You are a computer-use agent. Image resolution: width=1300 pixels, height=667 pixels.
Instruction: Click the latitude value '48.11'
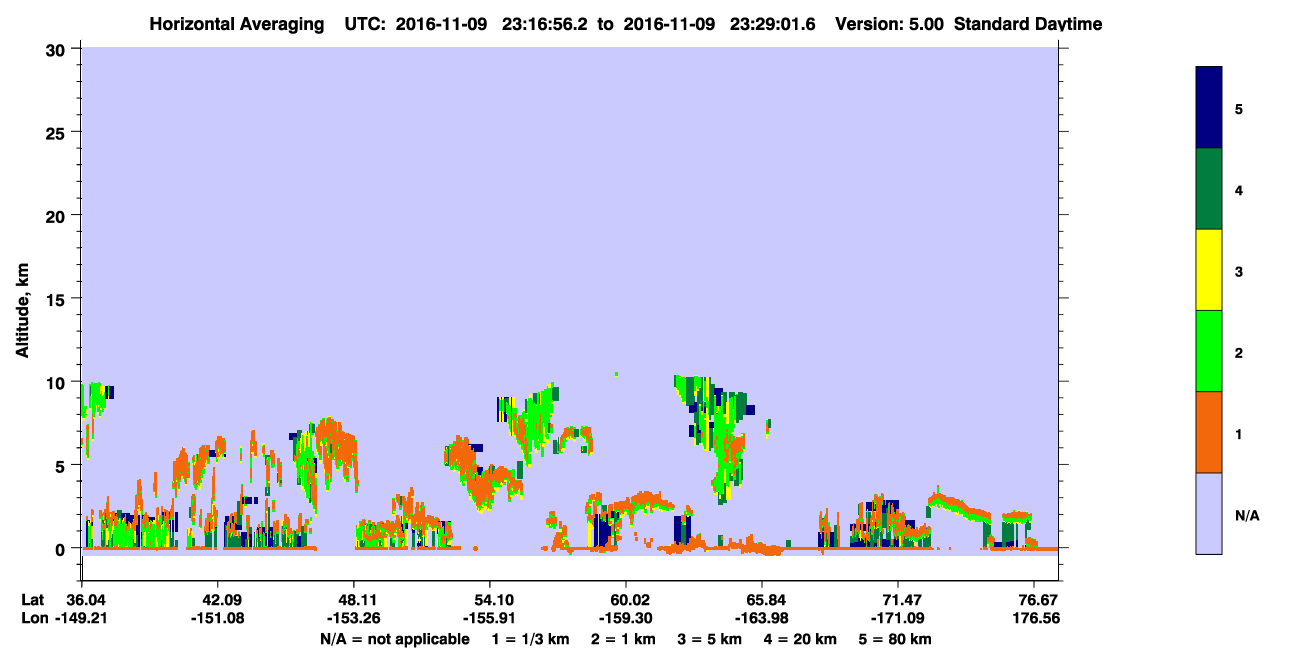354,600
